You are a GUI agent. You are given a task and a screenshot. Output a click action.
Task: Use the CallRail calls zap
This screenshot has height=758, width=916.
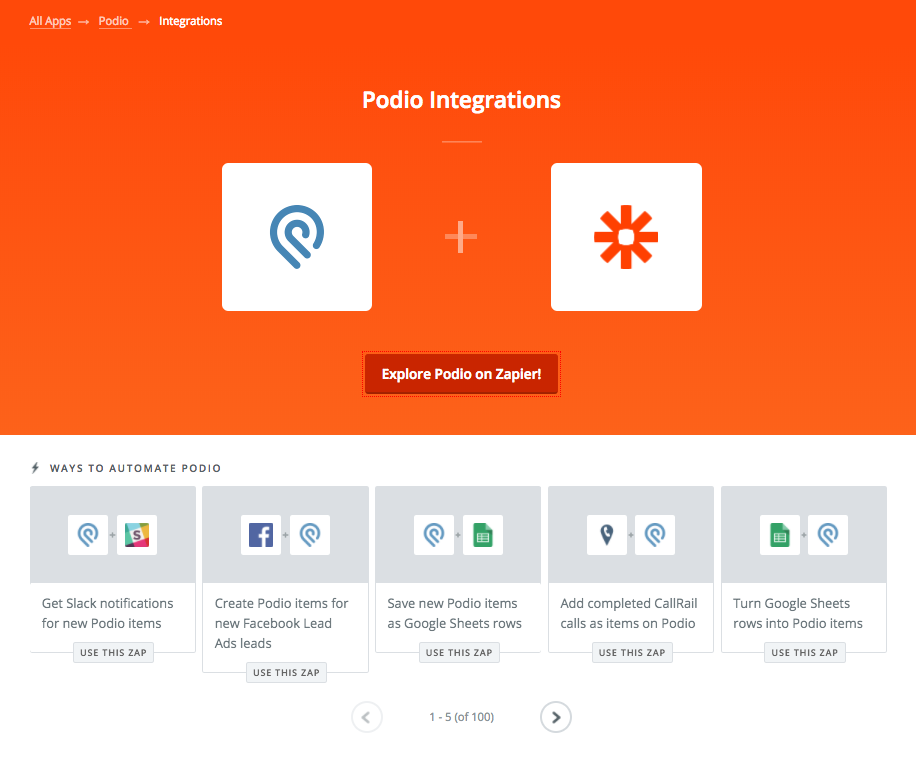(x=632, y=653)
